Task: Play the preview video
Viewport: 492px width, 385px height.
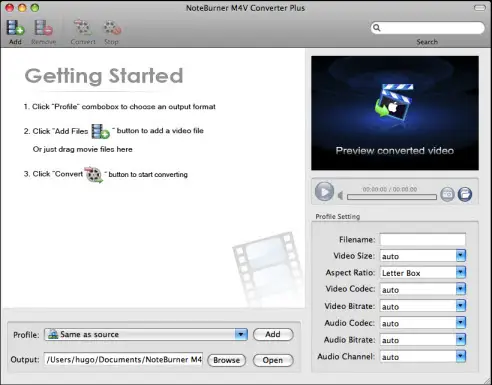Action: pos(324,192)
